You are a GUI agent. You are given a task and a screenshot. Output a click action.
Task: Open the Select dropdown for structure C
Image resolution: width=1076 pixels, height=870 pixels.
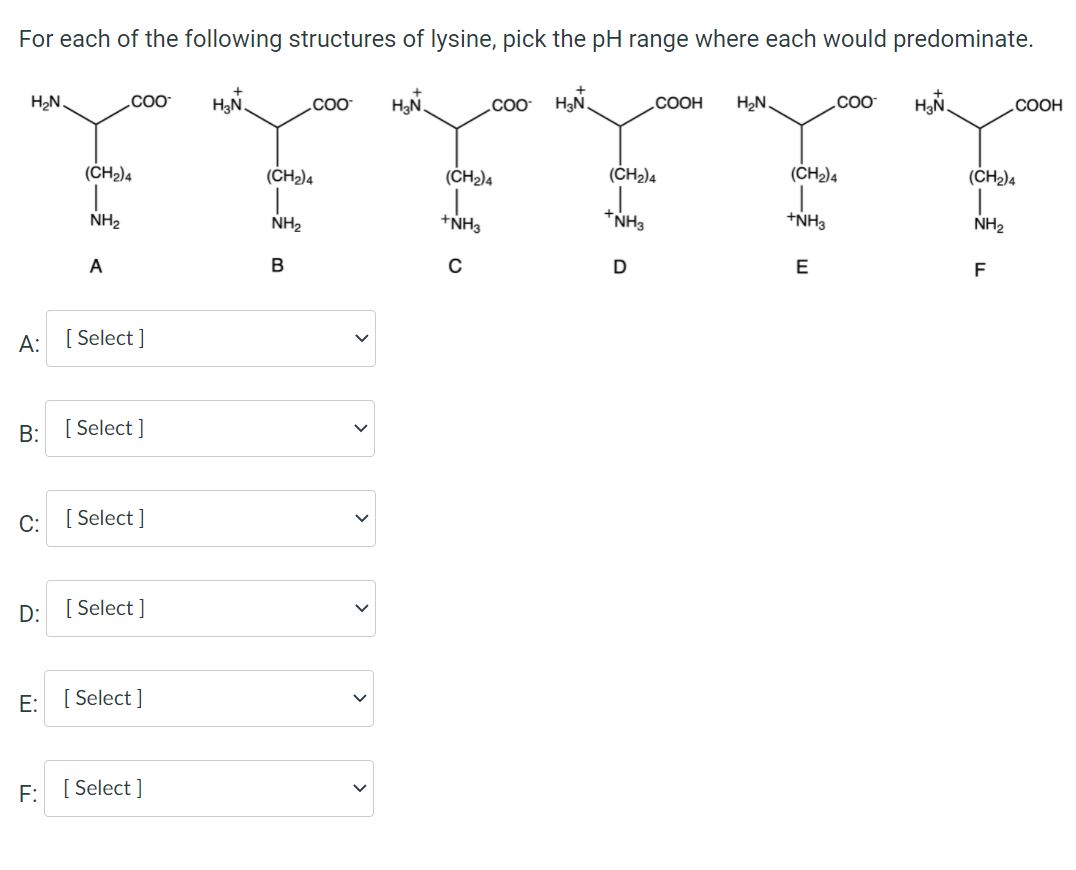(x=210, y=518)
